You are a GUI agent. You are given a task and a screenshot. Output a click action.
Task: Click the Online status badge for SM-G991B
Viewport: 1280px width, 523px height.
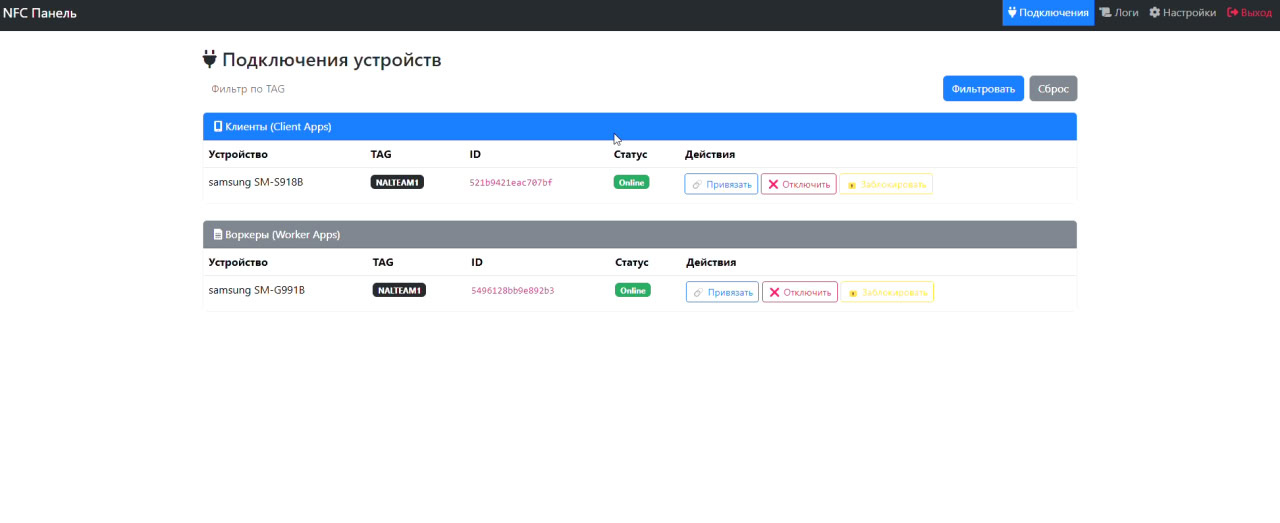click(x=632, y=290)
